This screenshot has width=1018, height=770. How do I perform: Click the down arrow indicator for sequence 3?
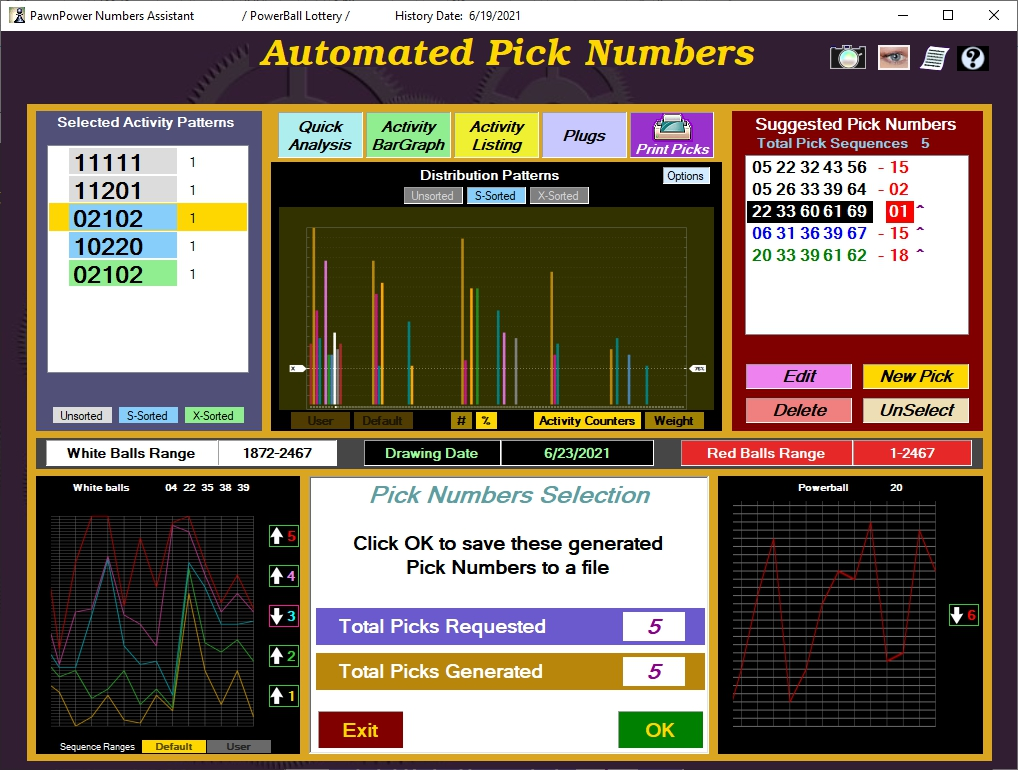(x=284, y=616)
